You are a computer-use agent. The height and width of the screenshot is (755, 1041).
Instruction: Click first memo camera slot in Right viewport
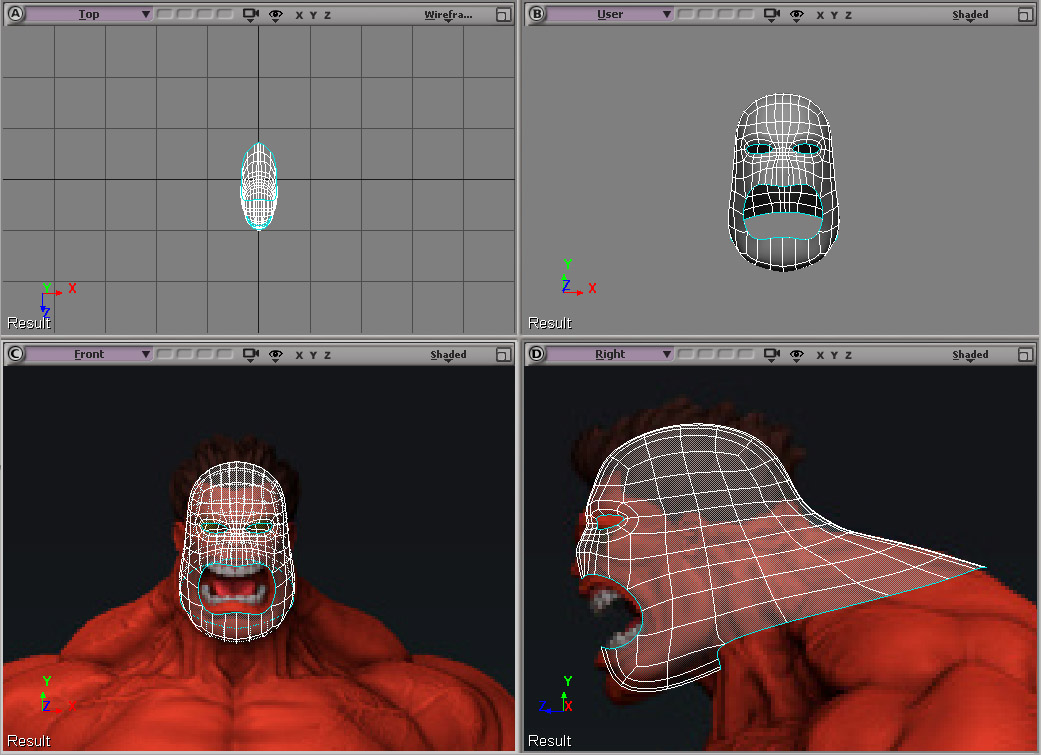pyautogui.click(x=686, y=354)
